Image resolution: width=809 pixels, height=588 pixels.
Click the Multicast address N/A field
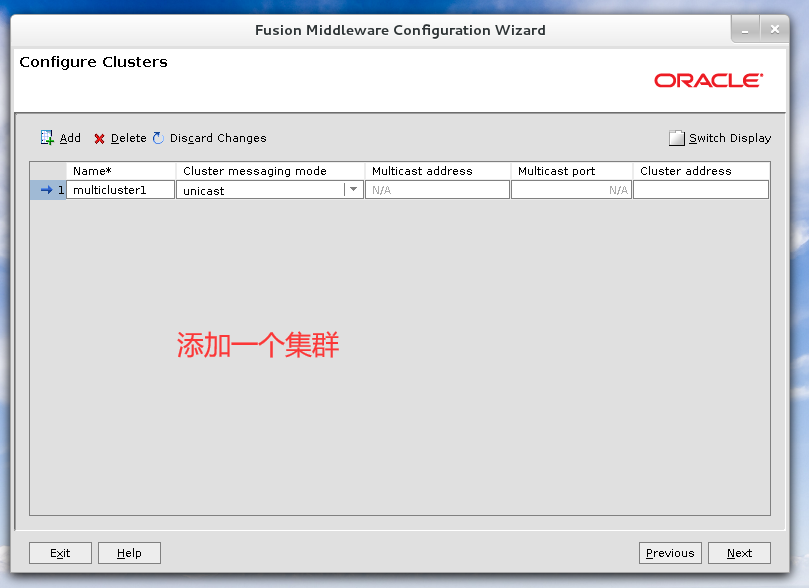438,190
